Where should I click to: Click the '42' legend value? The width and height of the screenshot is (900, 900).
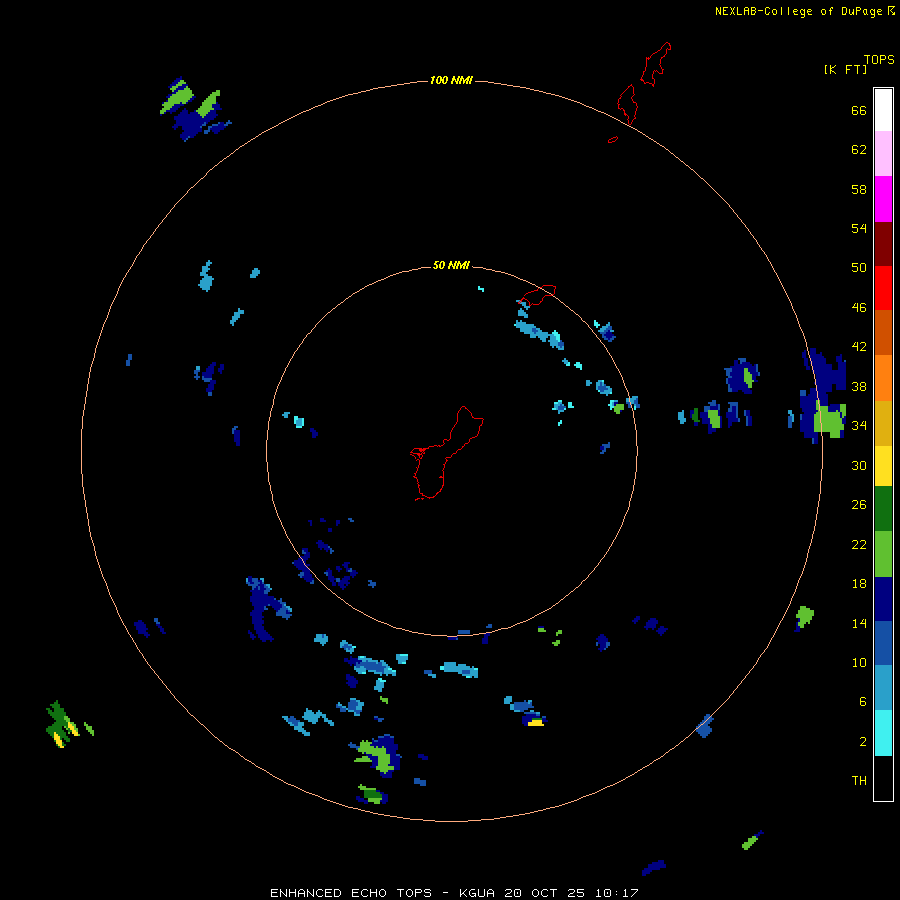point(859,347)
